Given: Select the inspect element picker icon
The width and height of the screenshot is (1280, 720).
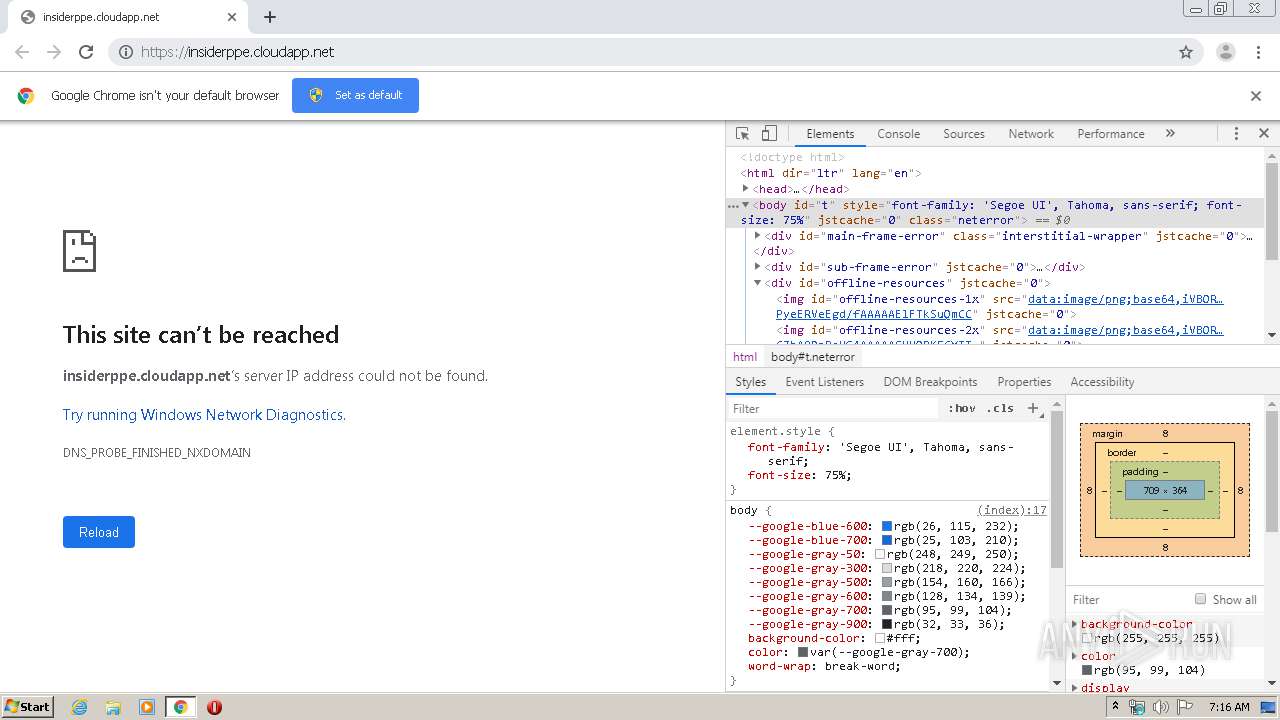Looking at the screenshot, I should click(742, 133).
